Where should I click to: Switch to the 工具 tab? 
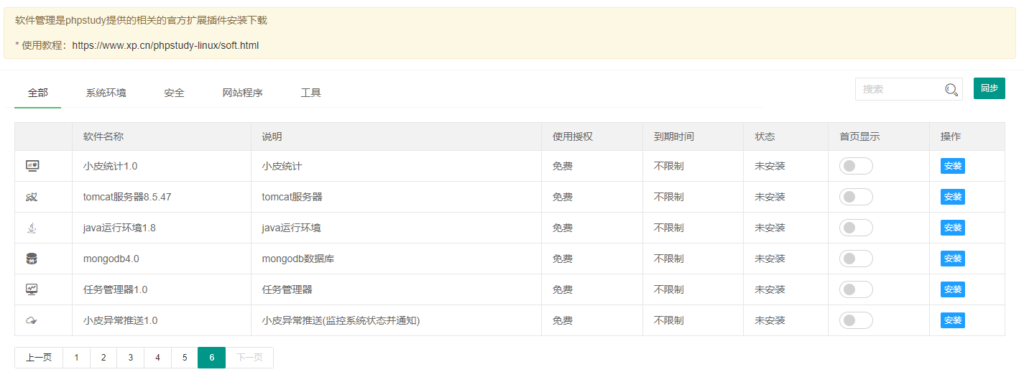tap(311, 93)
